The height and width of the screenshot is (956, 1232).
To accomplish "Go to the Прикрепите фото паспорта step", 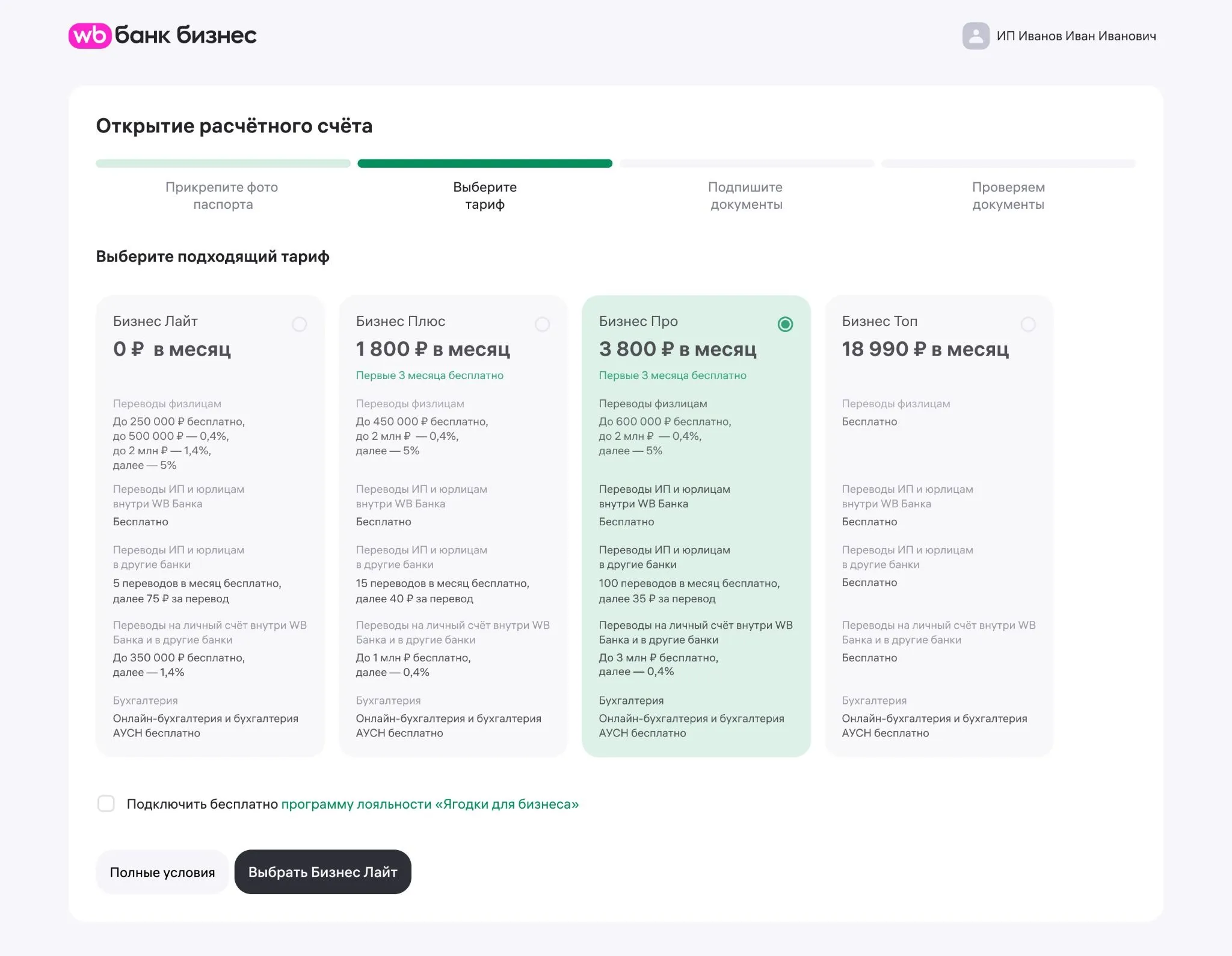I will (x=222, y=196).
